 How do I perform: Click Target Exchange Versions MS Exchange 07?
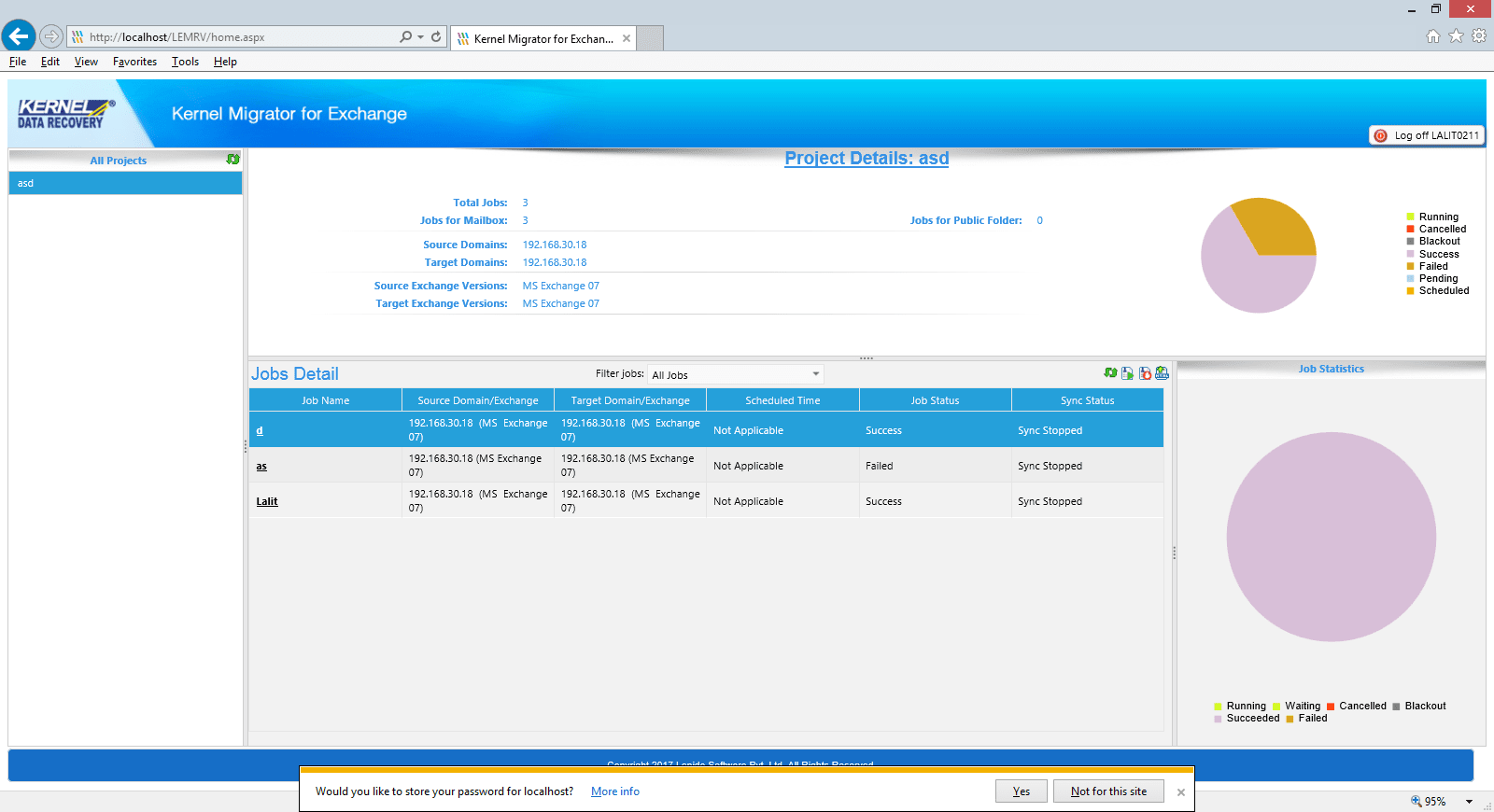click(x=560, y=303)
